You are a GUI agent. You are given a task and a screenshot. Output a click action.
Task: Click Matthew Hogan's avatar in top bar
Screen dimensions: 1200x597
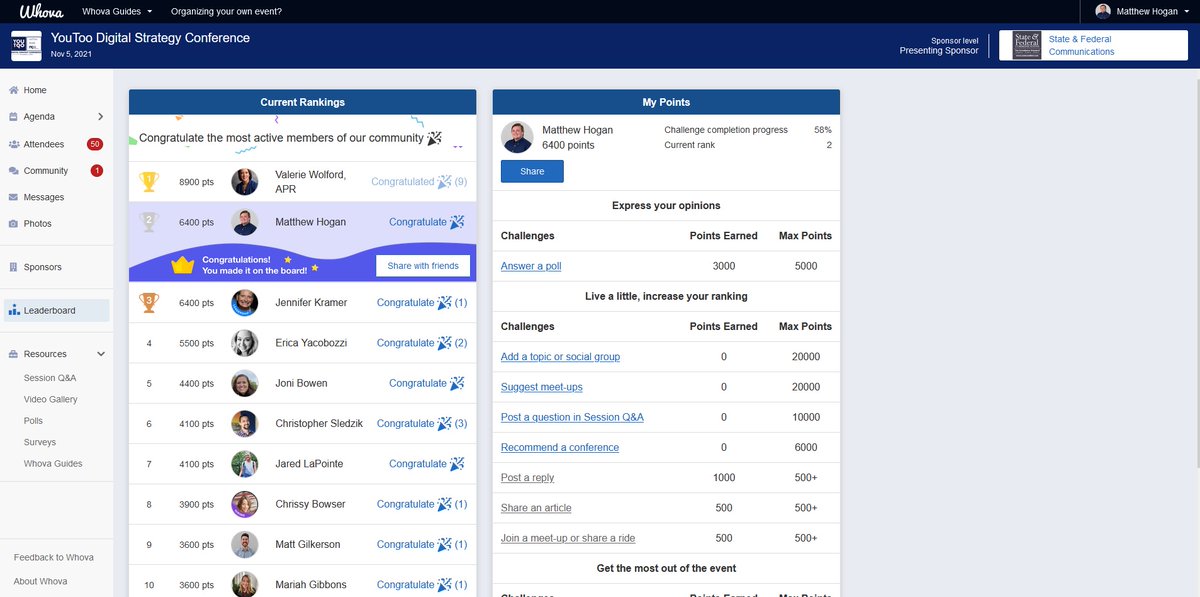[x=1103, y=11]
